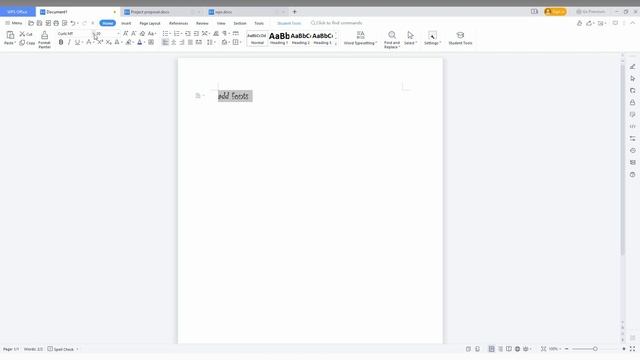The height and width of the screenshot is (360, 640).
Task: Clear formatting with eraser icon
Action: point(142,33)
